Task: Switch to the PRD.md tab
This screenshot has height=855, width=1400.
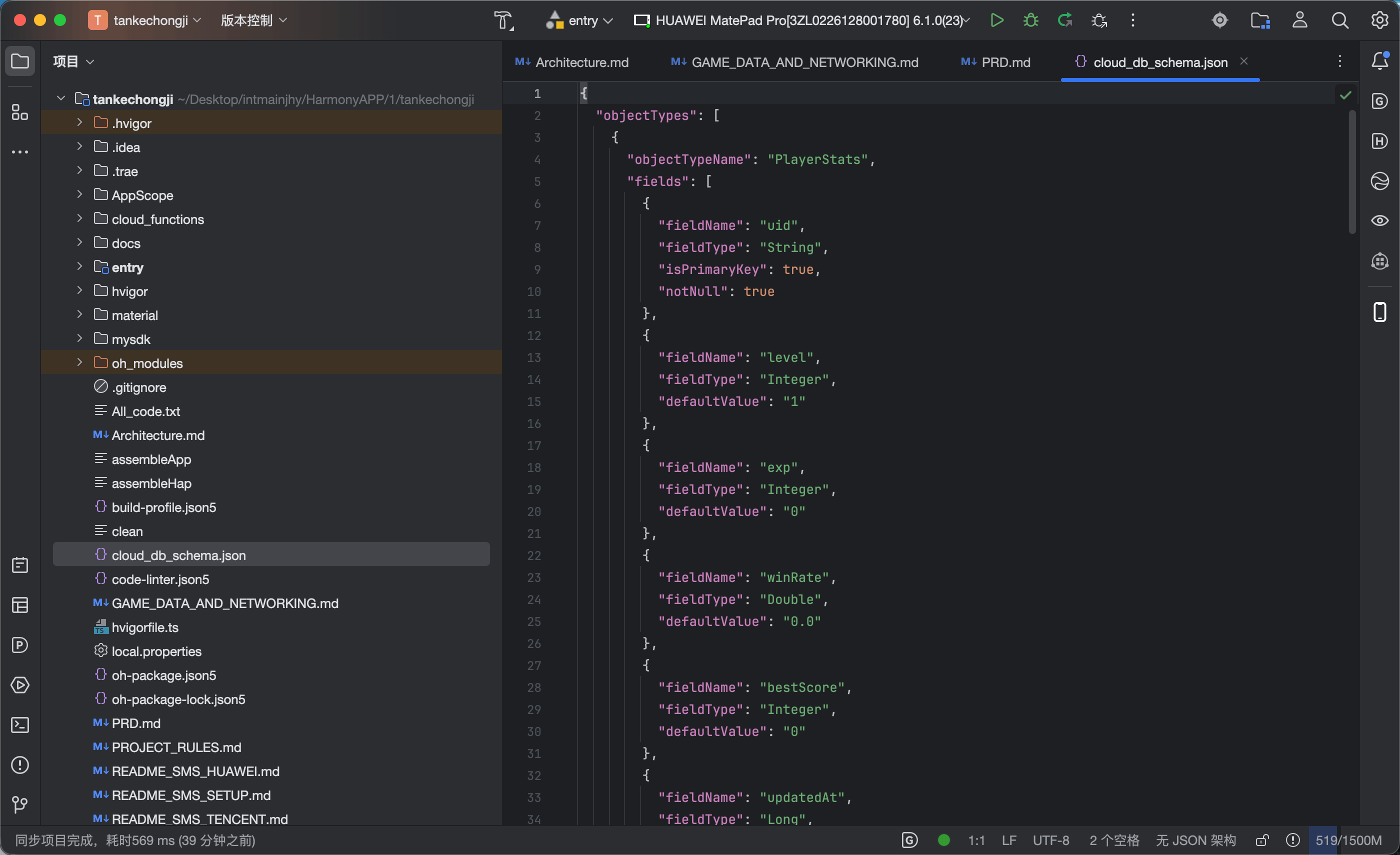Action: tap(995, 62)
